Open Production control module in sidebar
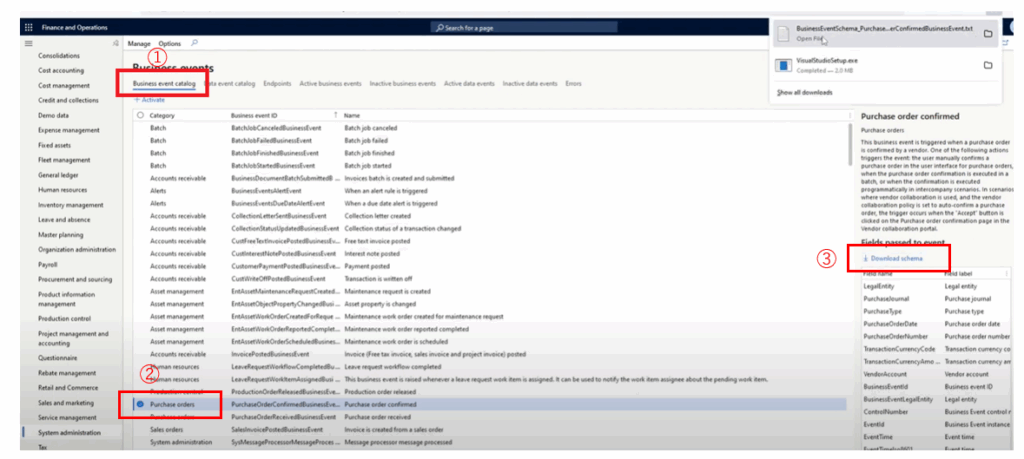1024x459 pixels. coord(63,319)
